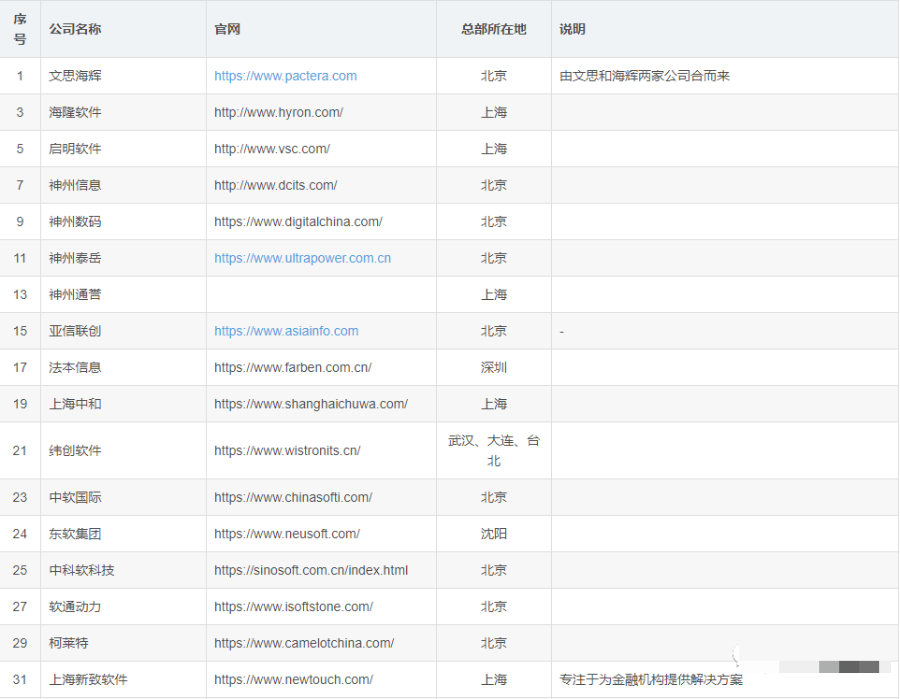Click the hyron.com URL for 海隆软件
The width and height of the screenshot is (900, 699).
278,112
